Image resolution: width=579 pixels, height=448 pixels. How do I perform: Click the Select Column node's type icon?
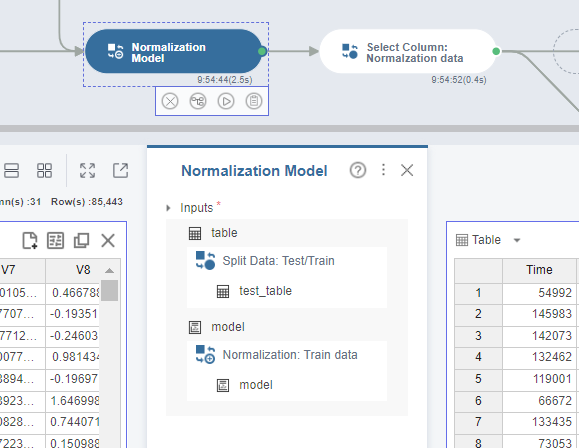pos(350,51)
